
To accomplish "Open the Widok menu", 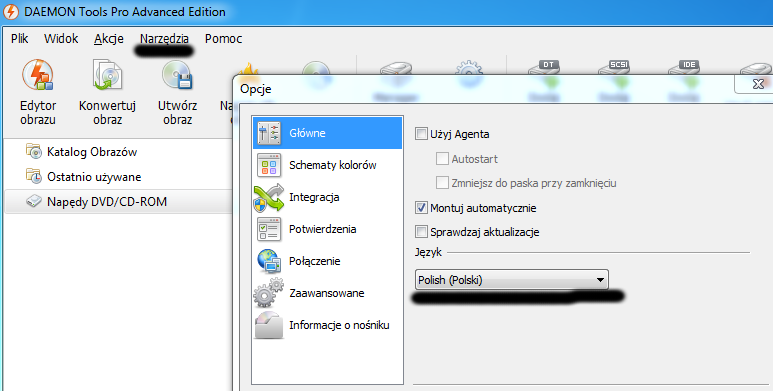I will click(x=61, y=38).
